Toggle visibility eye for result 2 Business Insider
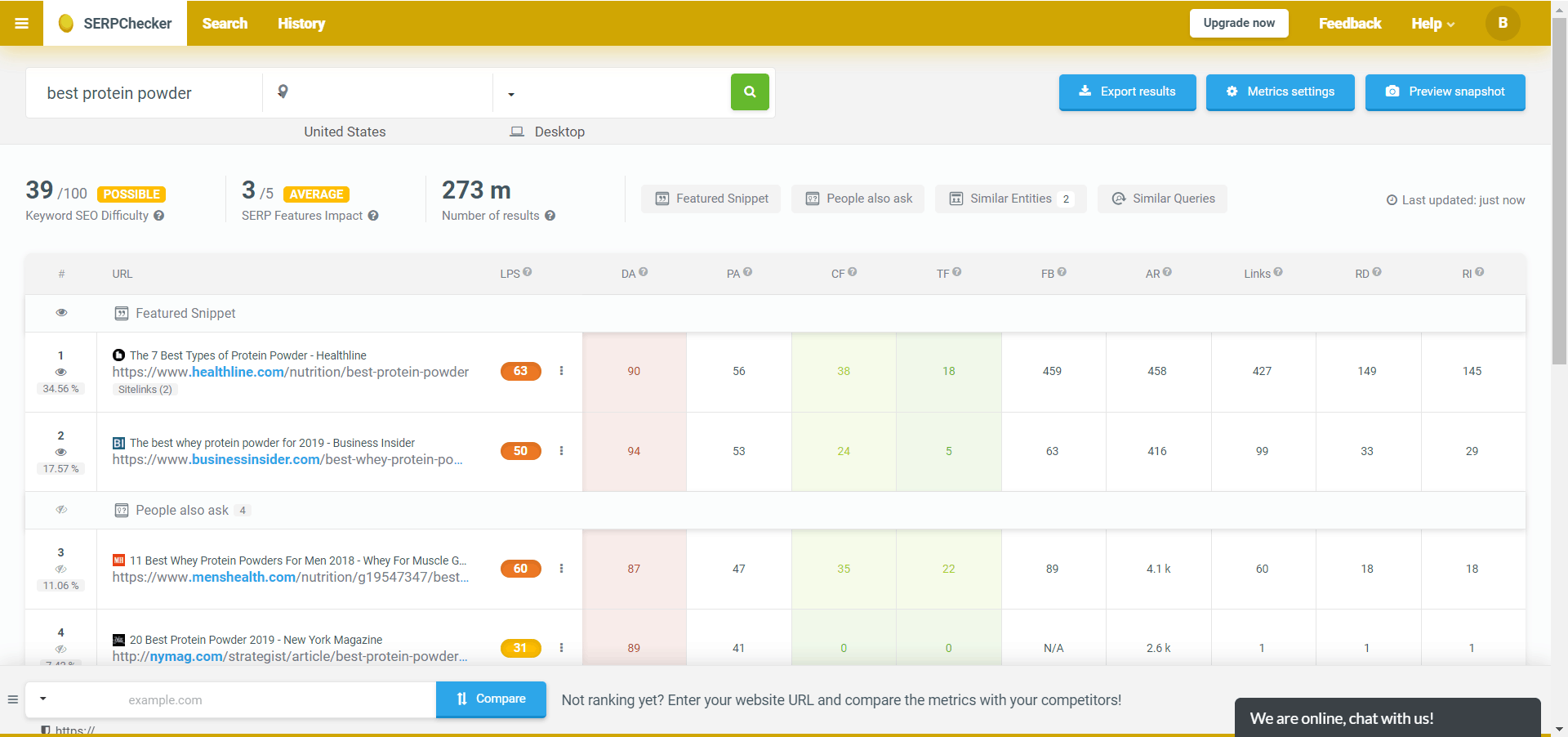Screen dimensions: 1568x737 point(60,452)
